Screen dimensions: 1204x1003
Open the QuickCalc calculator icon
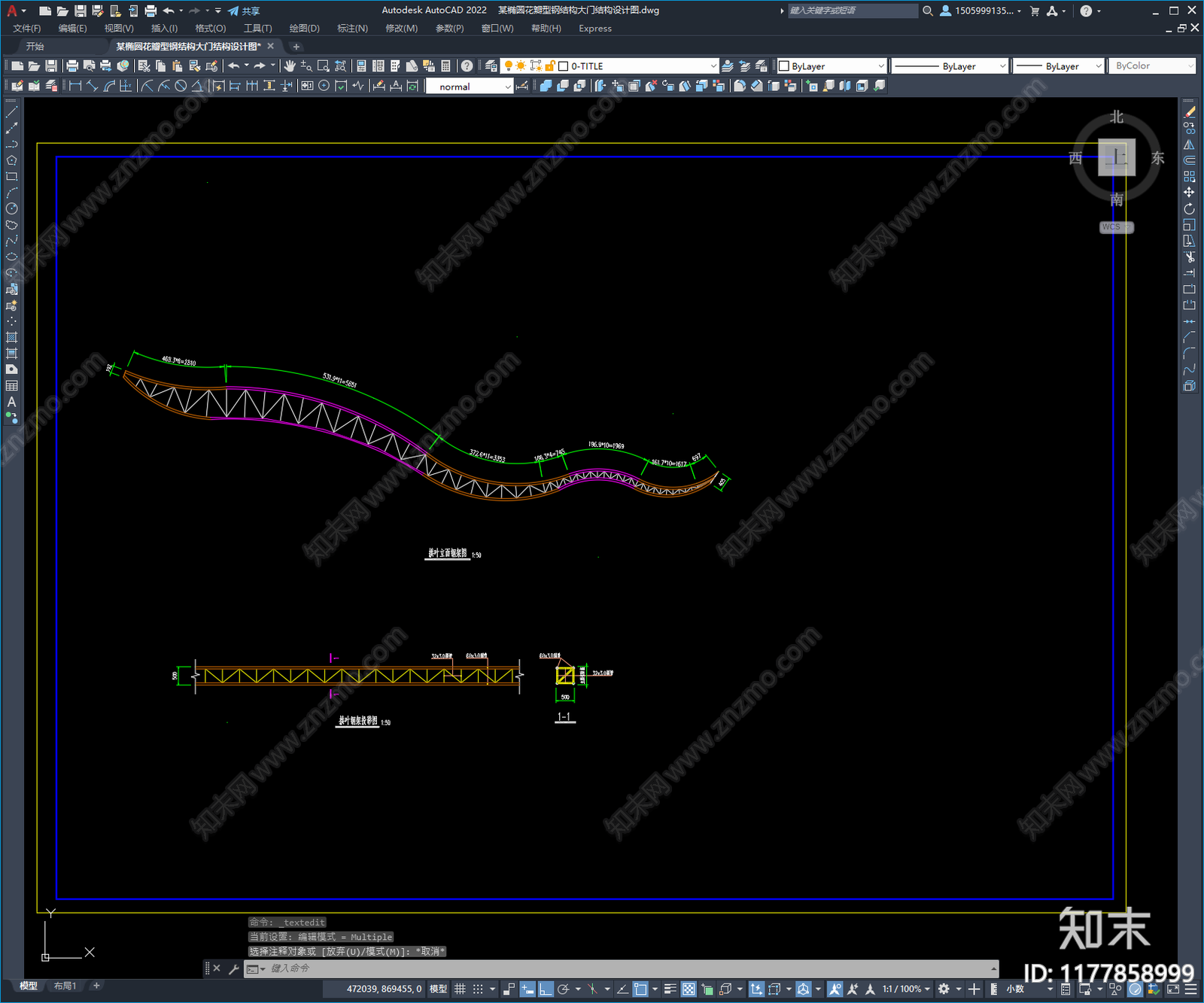pos(445,66)
